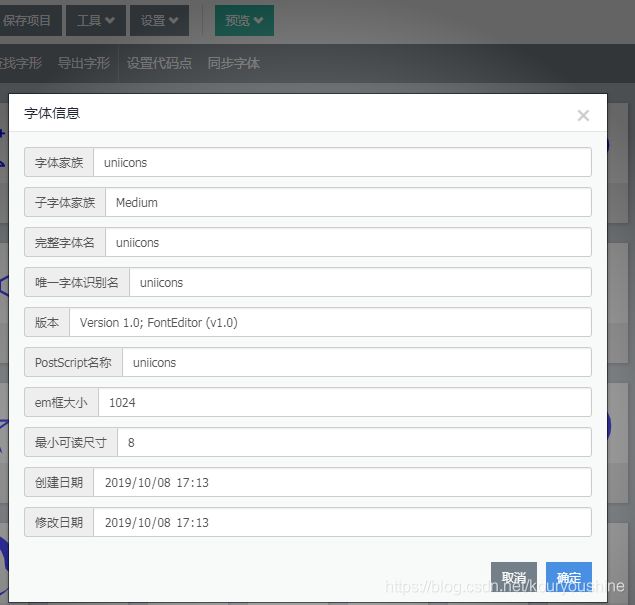Viewport: 635px width, 605px height.
Task: Click the 唯一字体识别名 label
Action: tap(77, 282)
